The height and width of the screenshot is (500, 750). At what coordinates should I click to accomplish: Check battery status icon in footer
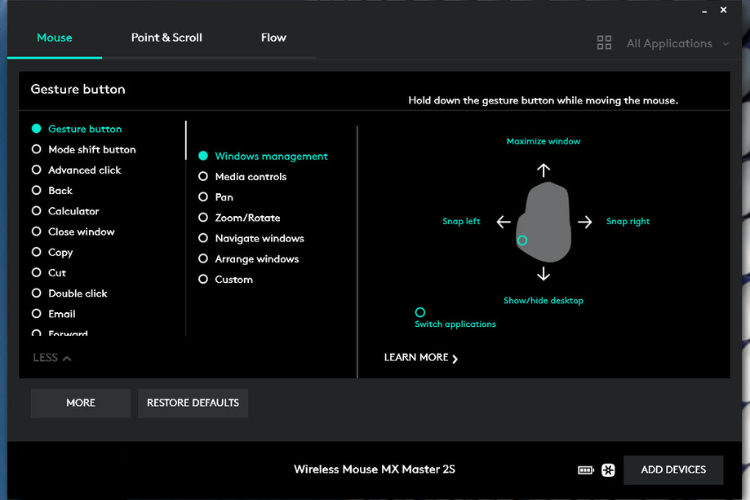(585, 470)
